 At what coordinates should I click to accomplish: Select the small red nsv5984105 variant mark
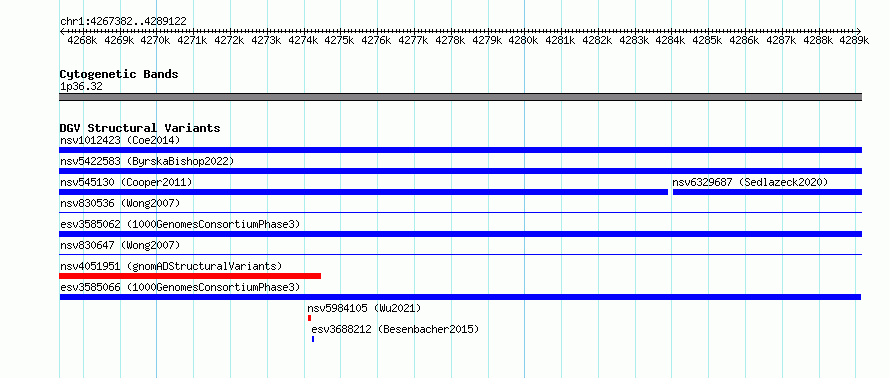pyautogui.click(x=309, y=318)
